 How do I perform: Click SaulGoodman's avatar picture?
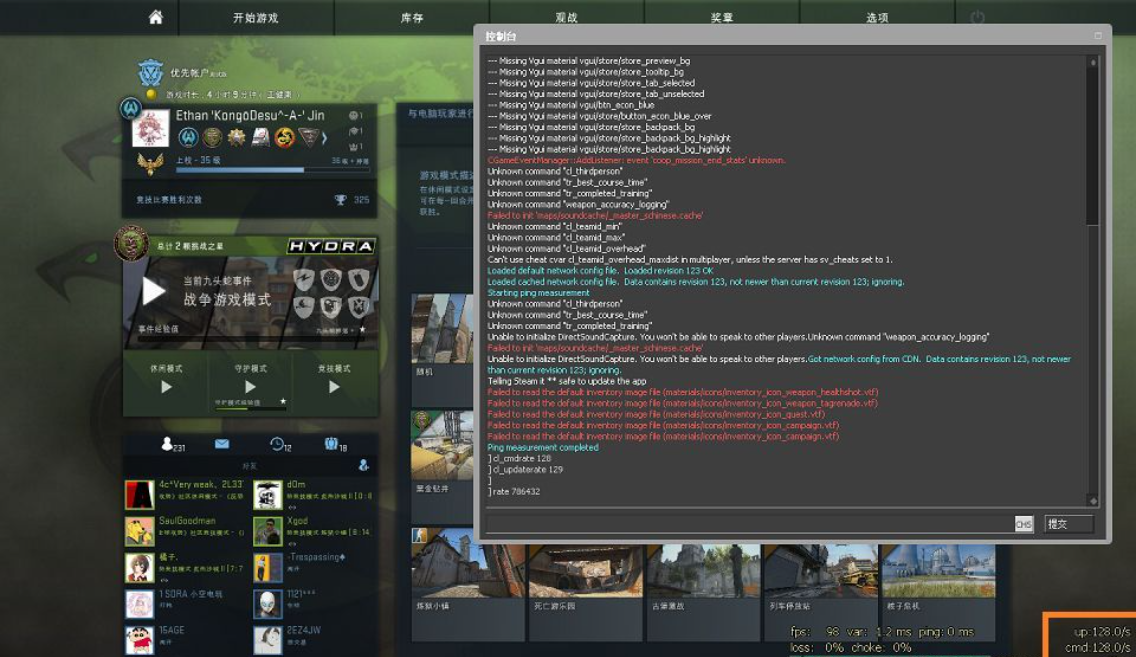139,532
